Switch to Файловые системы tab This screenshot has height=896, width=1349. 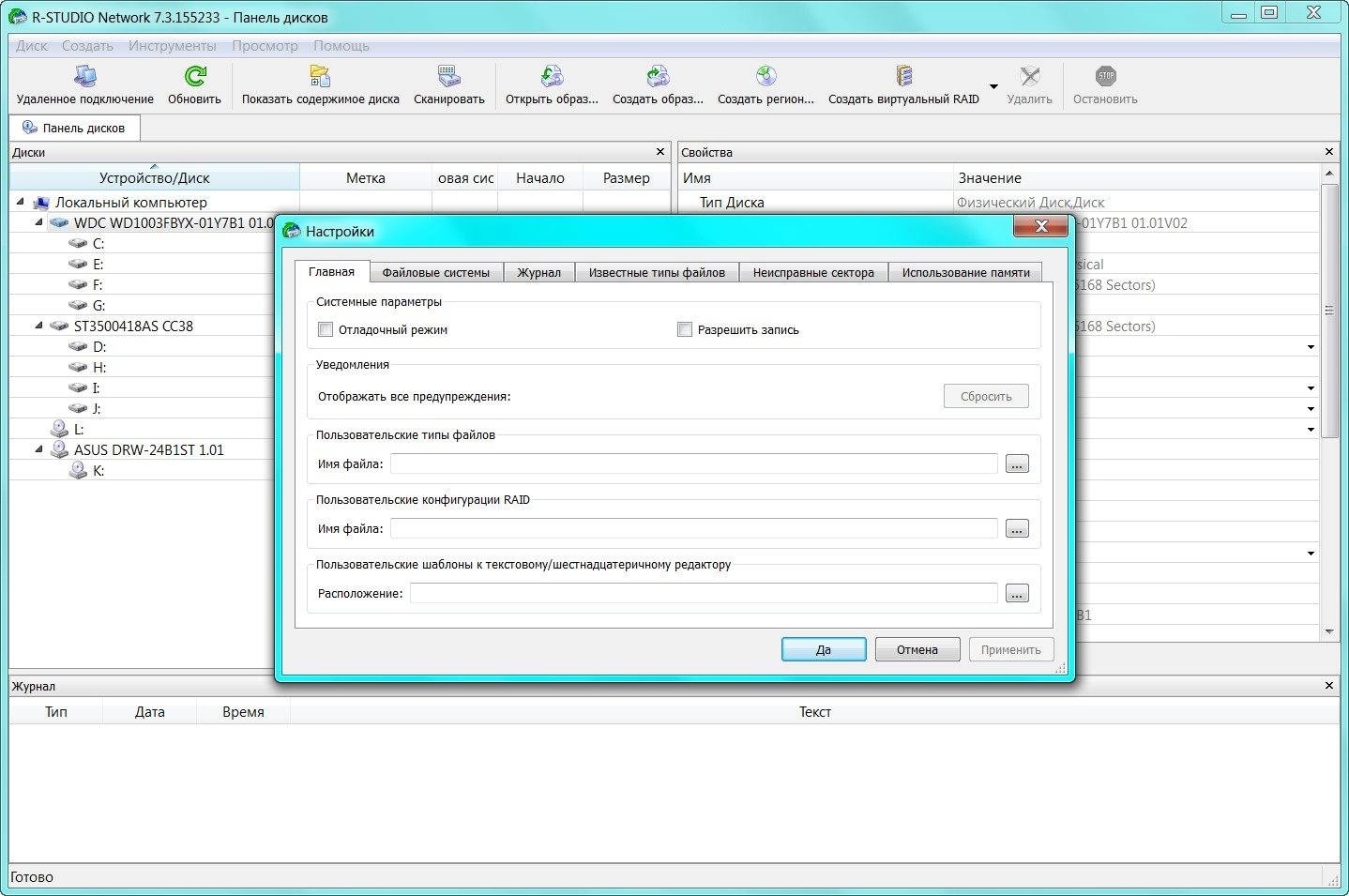click(x=435, y=272)
